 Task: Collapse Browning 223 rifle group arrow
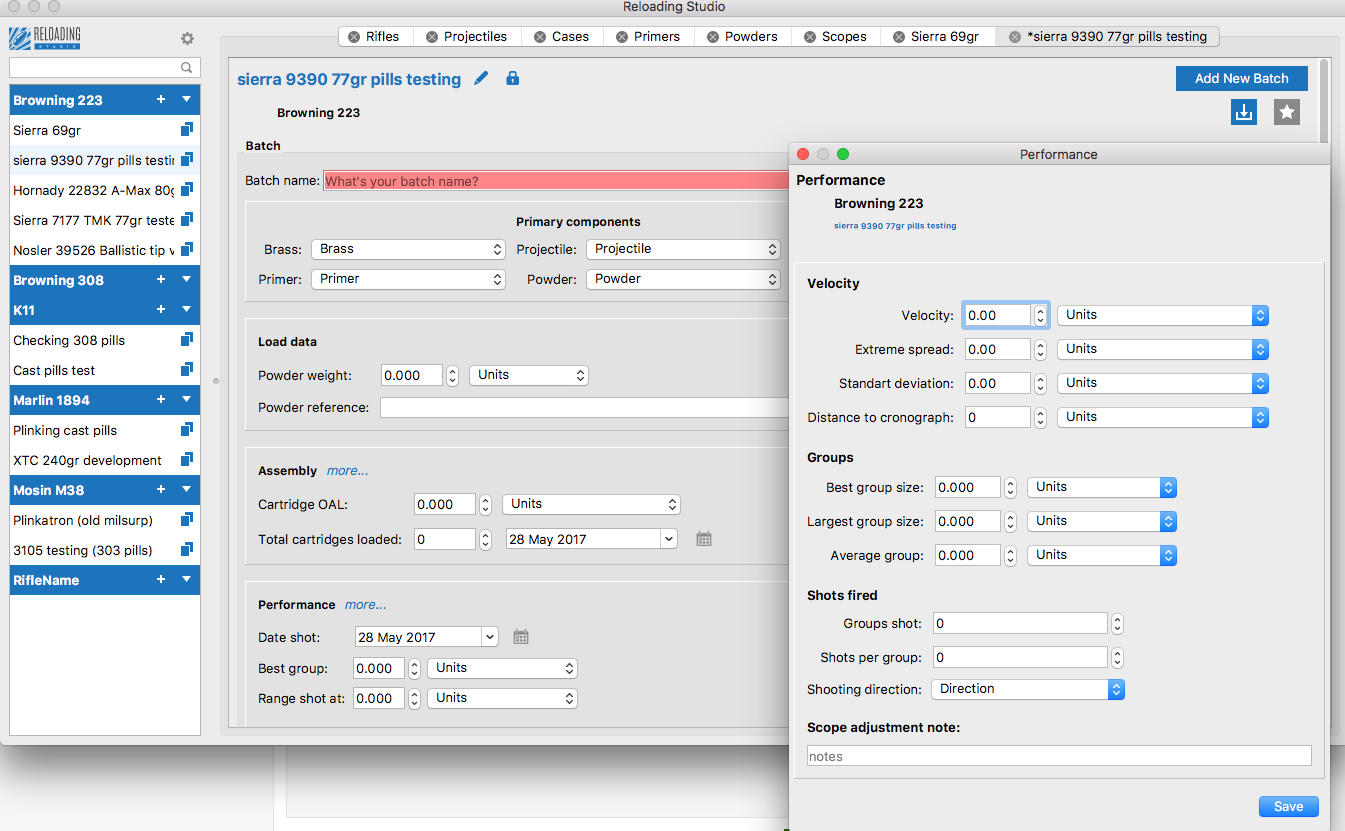tap(186, 99)
